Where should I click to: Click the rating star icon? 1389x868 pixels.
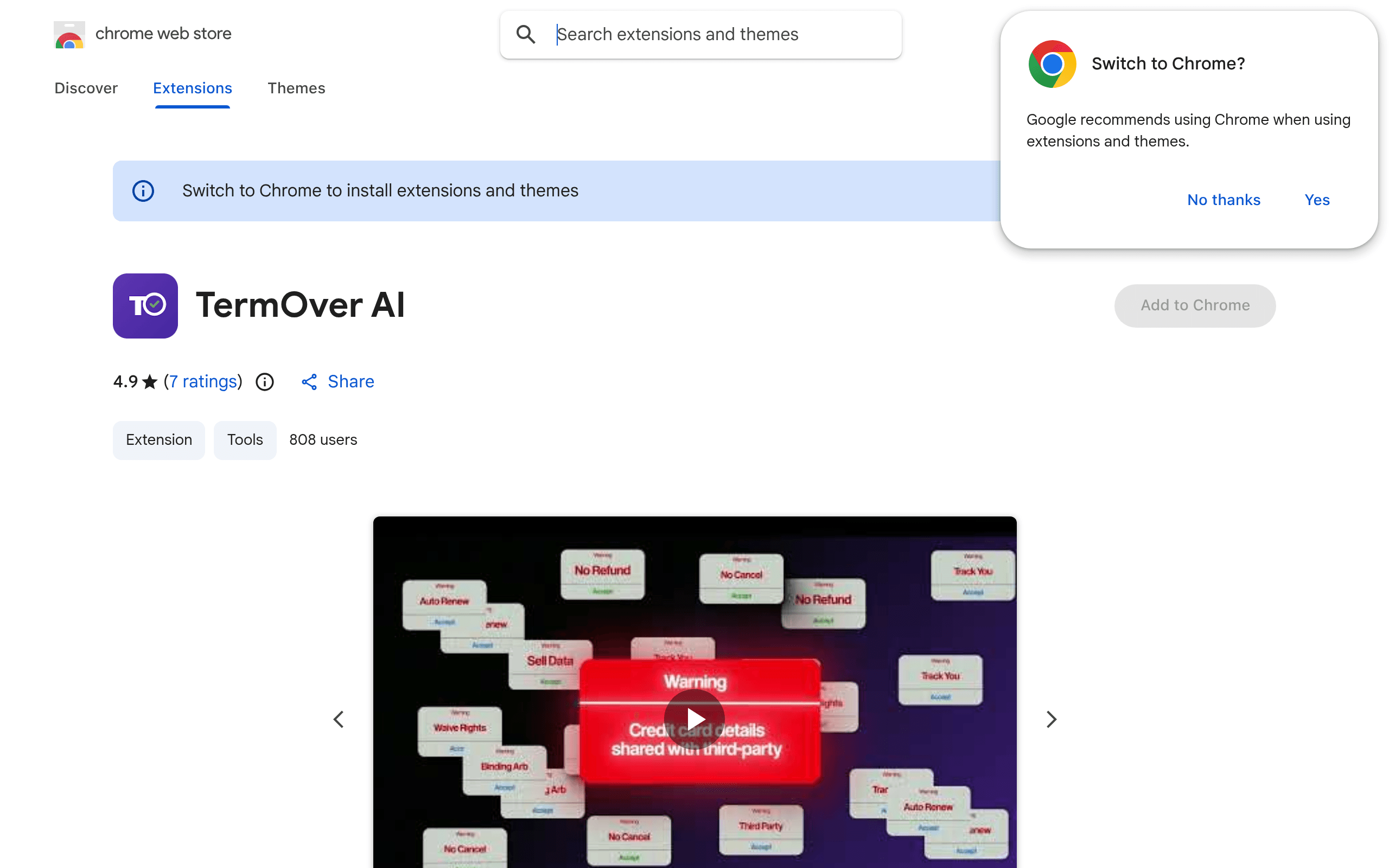pyautogui.click(x=150, y=382)
